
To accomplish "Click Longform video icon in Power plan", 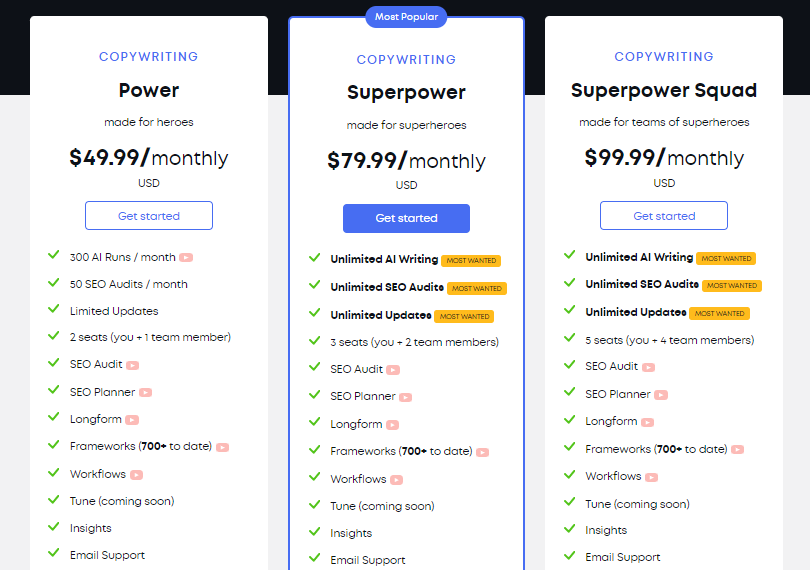I will pyautogui.click(x=132, y=420).
